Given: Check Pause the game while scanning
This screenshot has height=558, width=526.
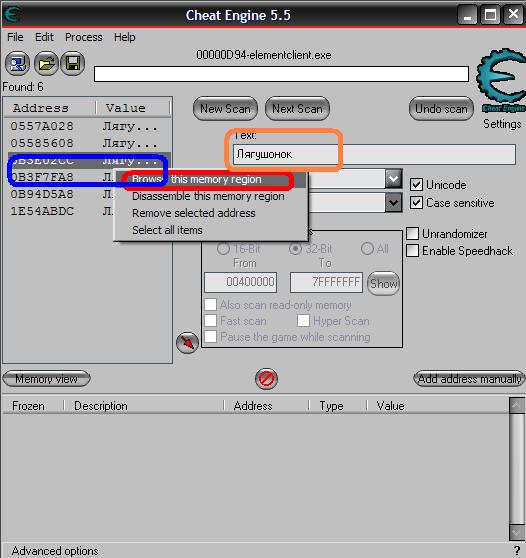Looking at the screenshot, I should [x=210, y=336].
